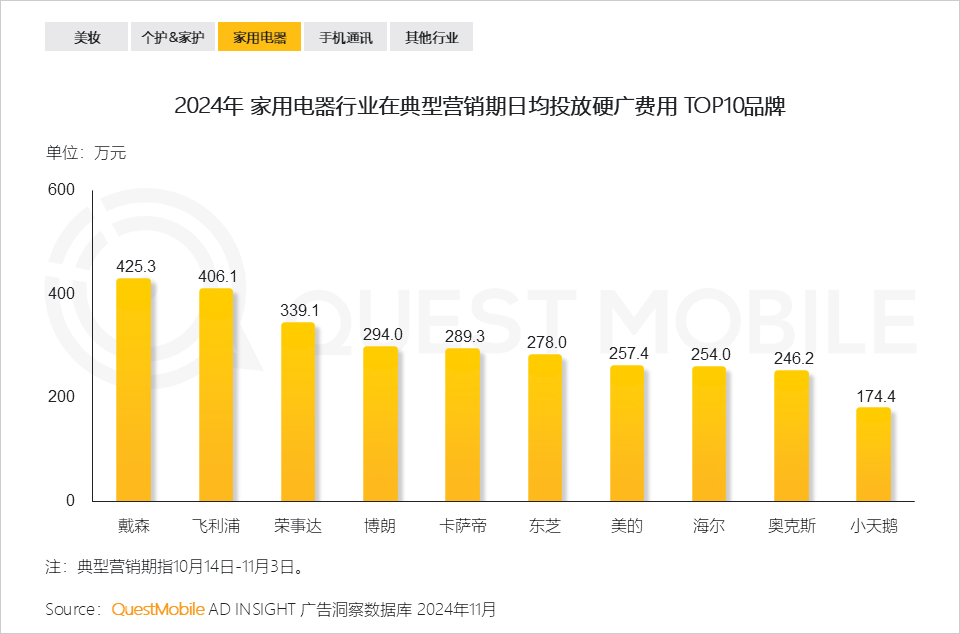Click the 海尔 axis label
The width and height of the screenshot is (960, 634).
click(709, 526)
